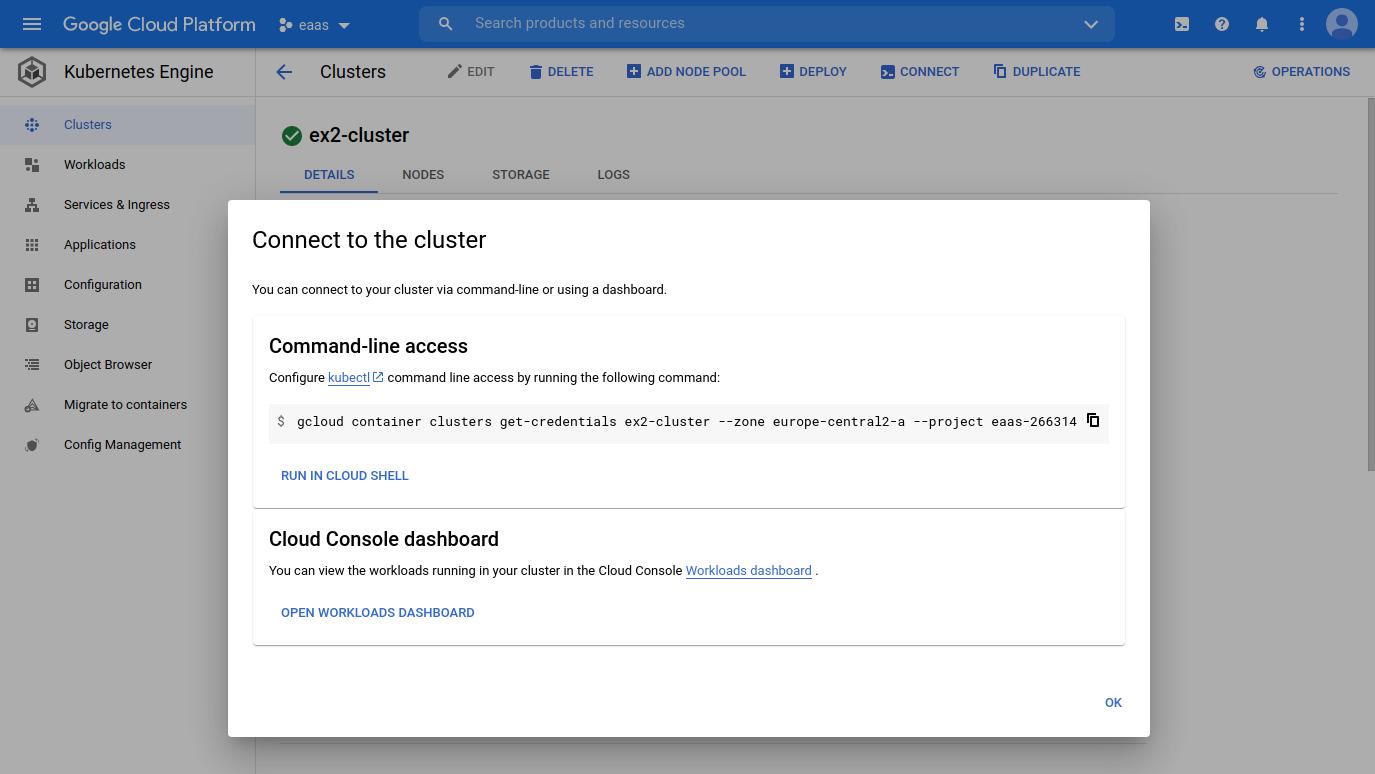
Task: Click the Delete cluster button
Action: tap(561, 72)
